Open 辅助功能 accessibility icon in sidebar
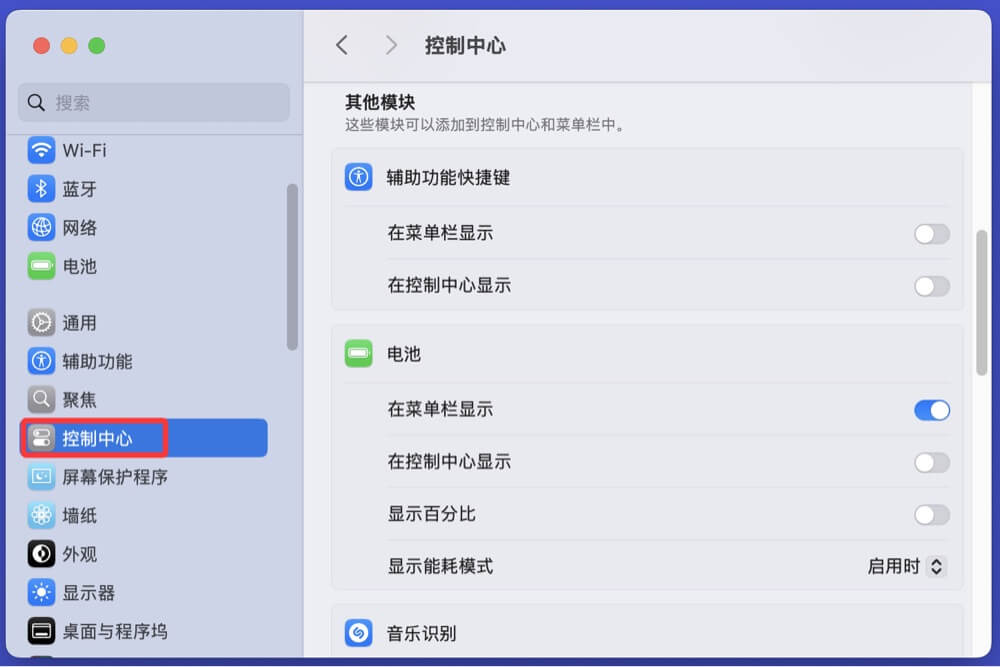 click(x=41, y=361)
